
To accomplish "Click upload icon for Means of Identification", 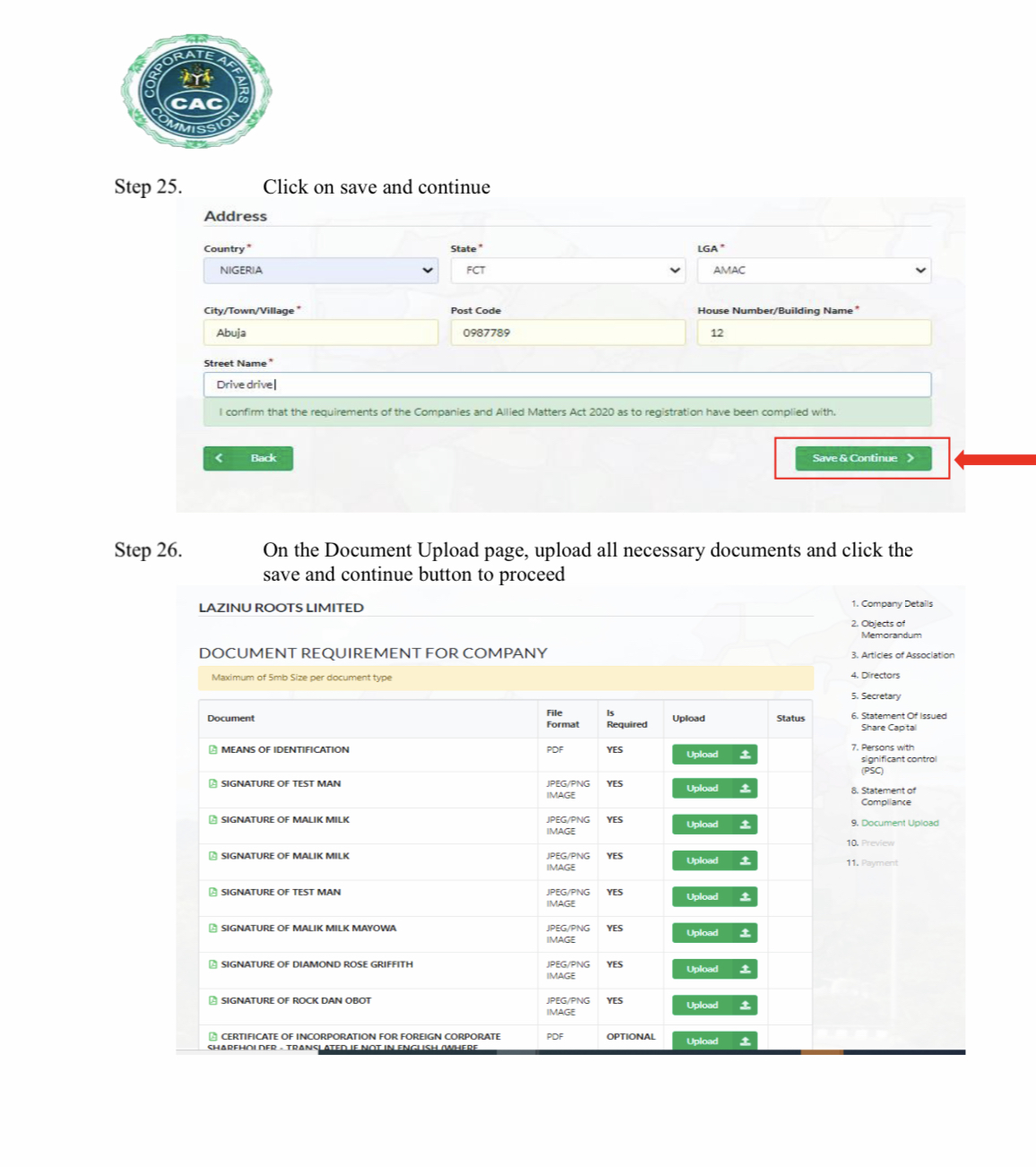I will (744, 755).
